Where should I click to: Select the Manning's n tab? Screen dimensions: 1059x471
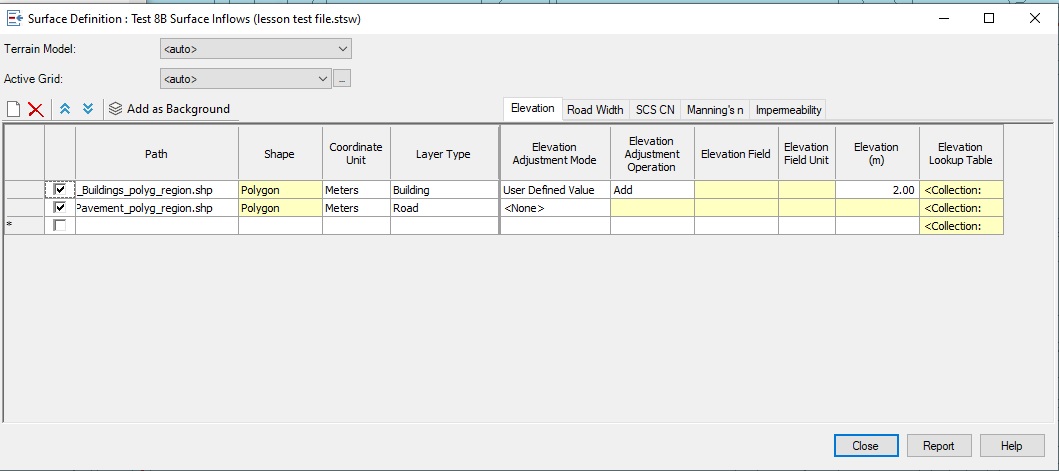pos(715,110)
